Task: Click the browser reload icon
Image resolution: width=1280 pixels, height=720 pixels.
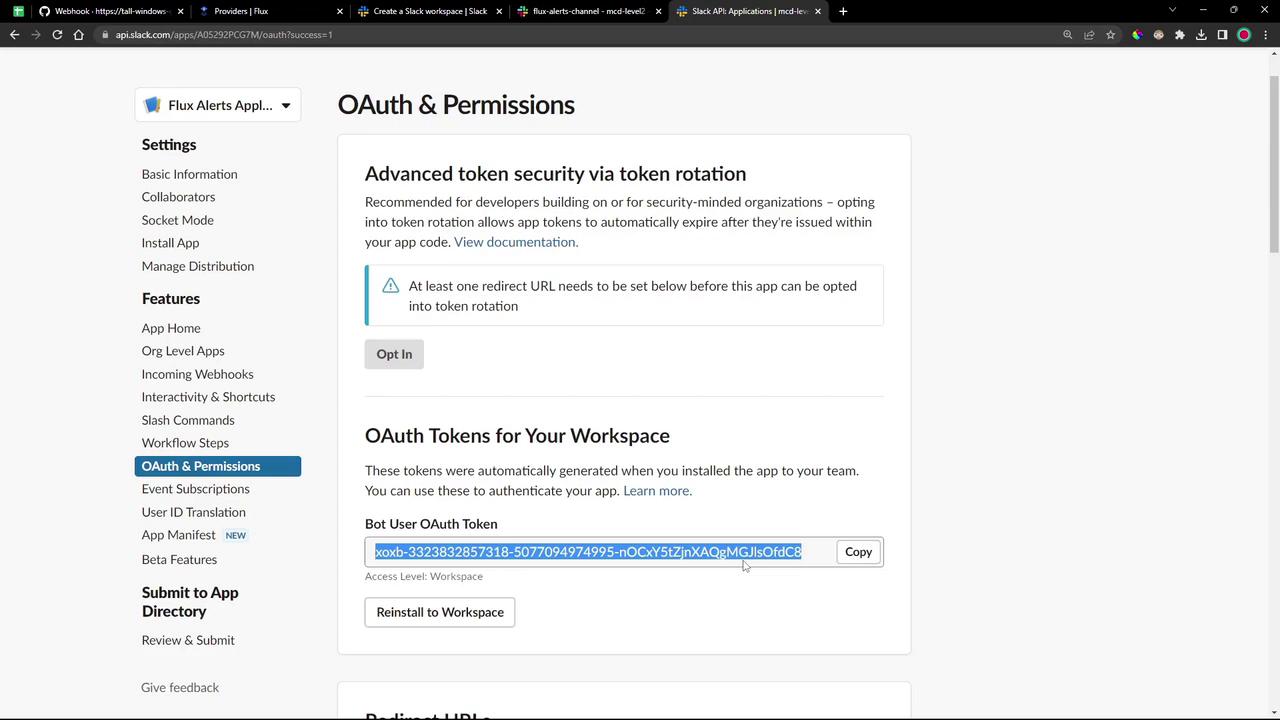Action: pyautogui.click(x=57, y=35)
